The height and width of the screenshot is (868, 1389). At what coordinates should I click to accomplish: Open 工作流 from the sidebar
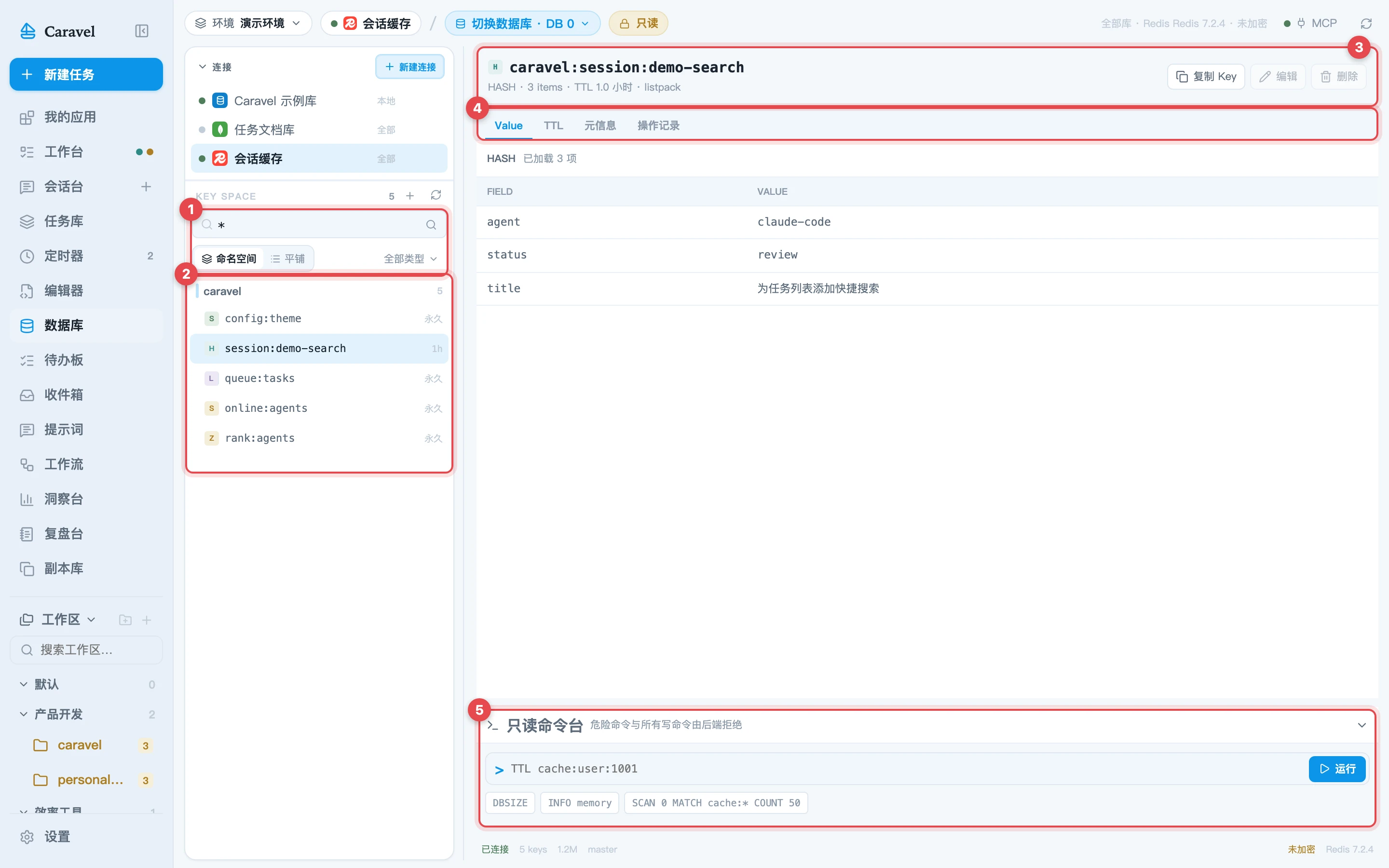pyautogui.click(x=86, y=464)
